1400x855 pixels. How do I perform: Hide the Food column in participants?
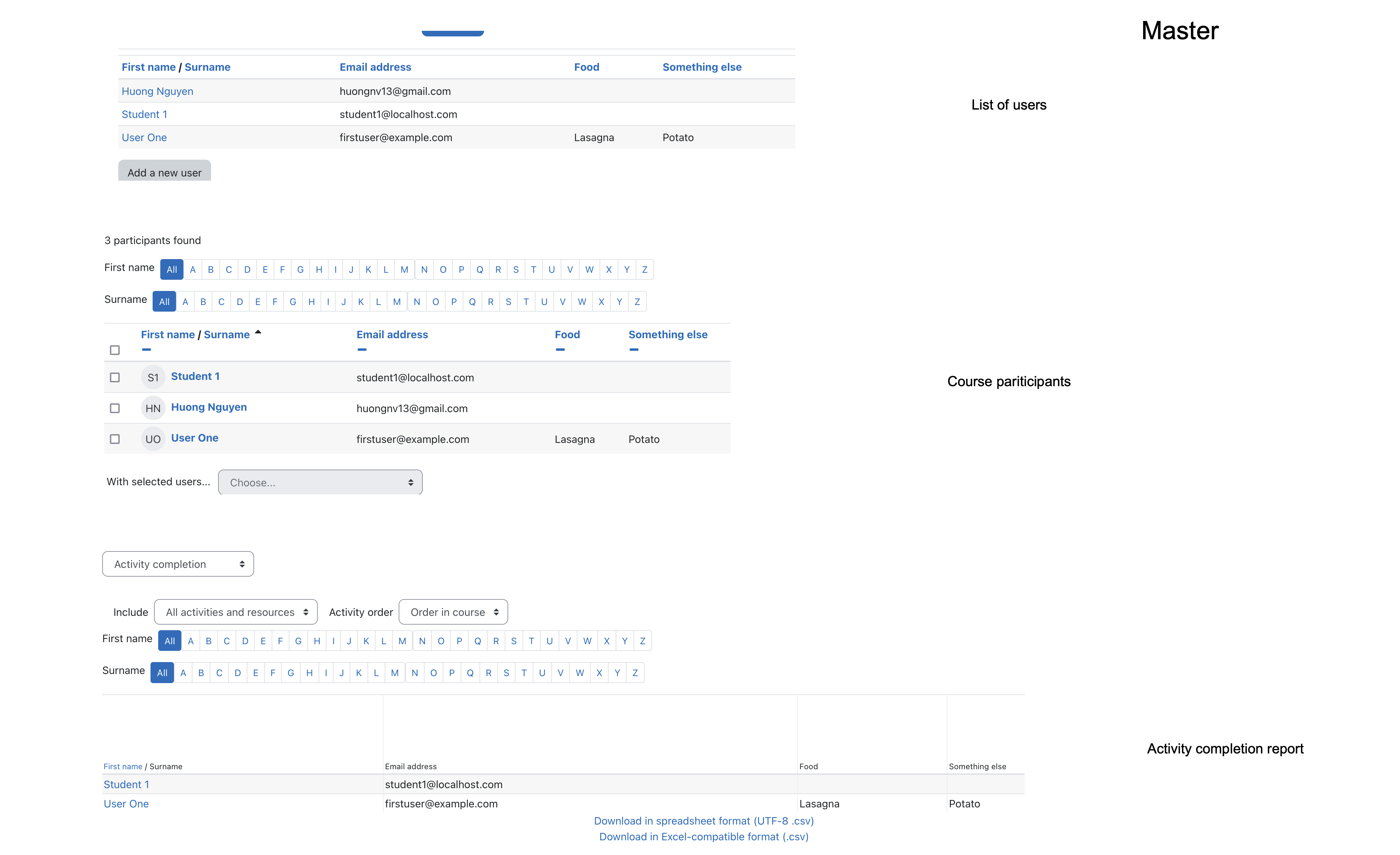coord(560,350)
